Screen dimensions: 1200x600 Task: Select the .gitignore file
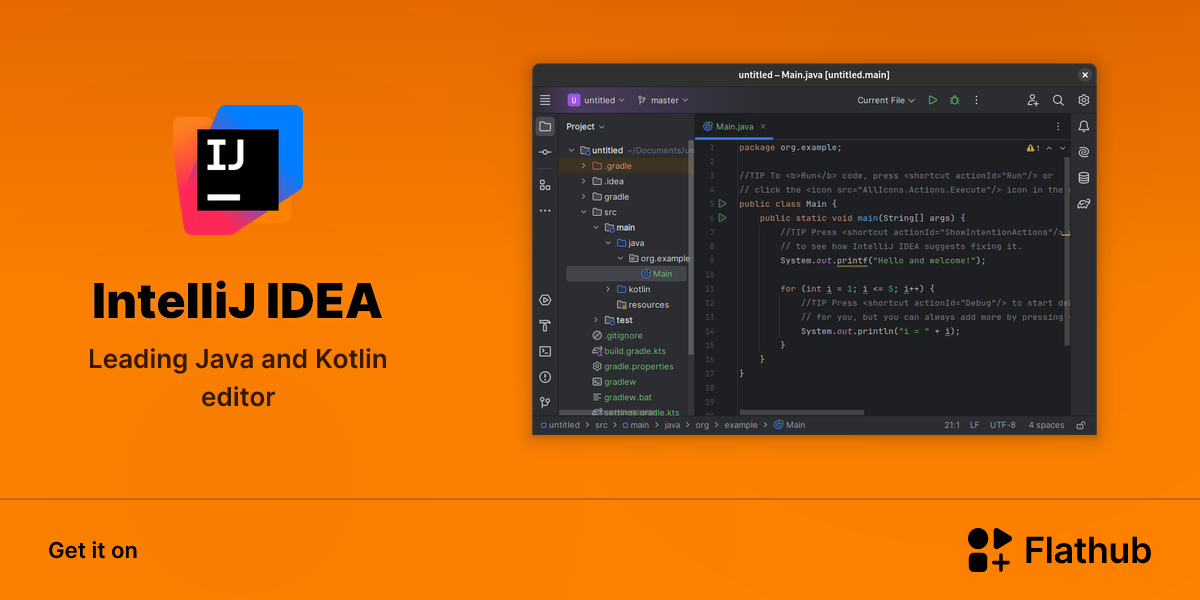(x=617, y=336)
